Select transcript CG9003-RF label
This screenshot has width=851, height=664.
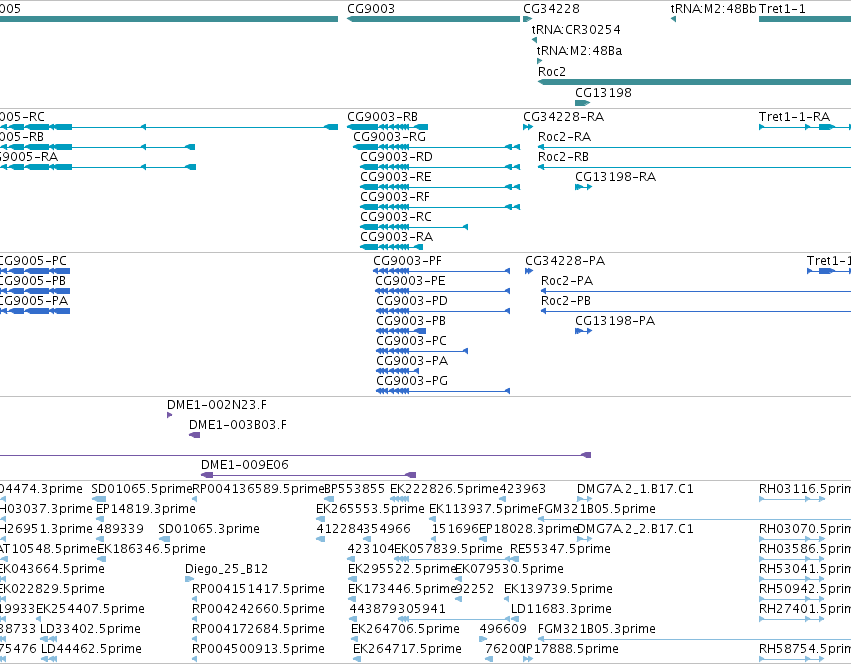[395, 197]
